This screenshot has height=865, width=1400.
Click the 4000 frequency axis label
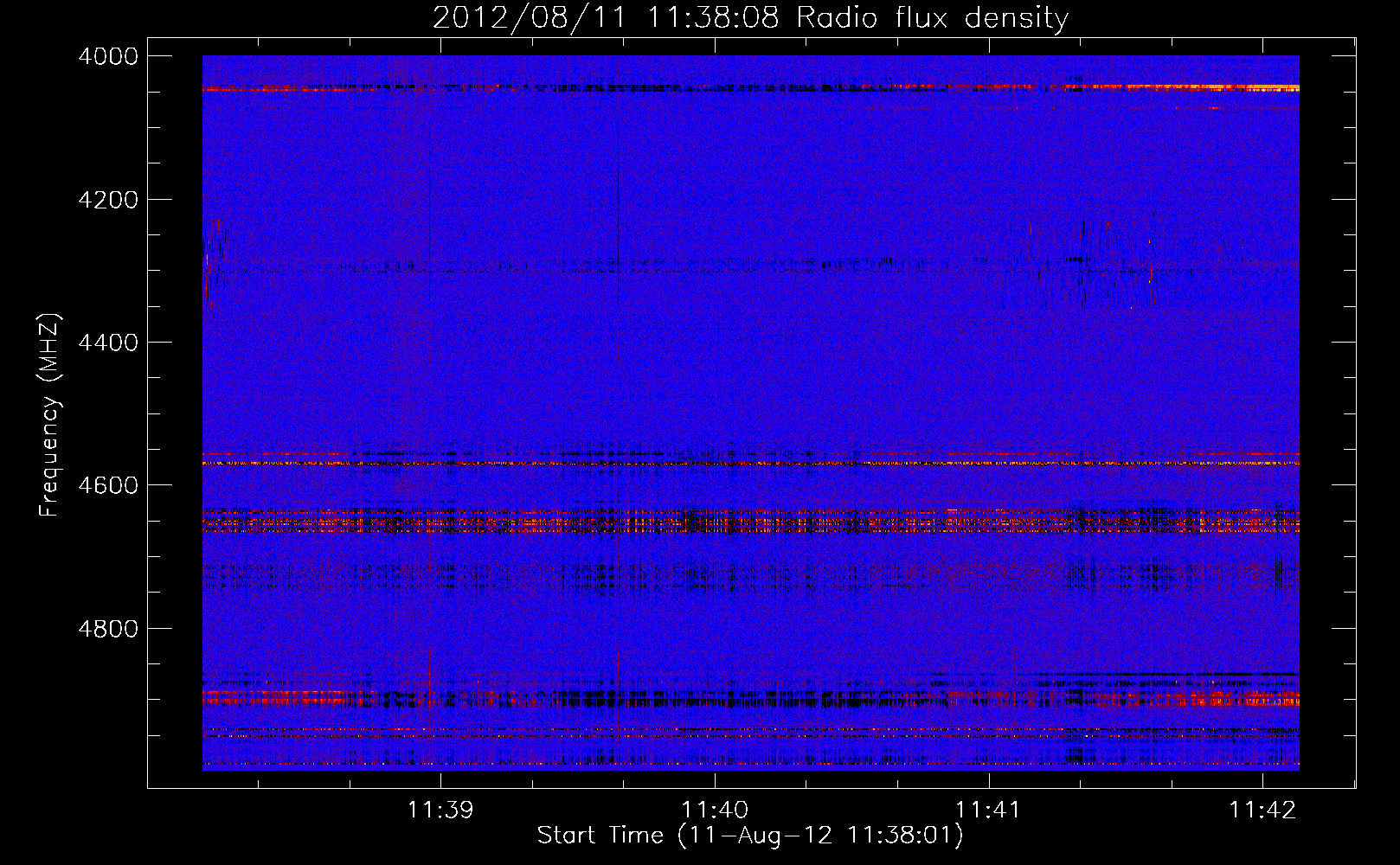107,56
